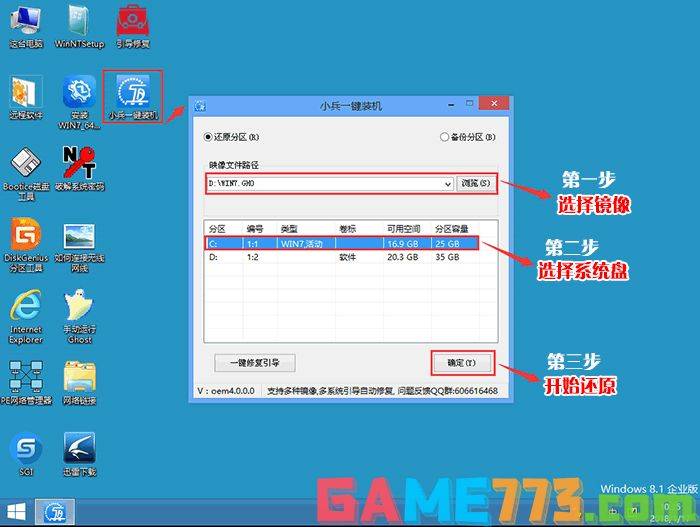Click the 一键修复引导 button
This screenshot has width=700, height=527.
[x=255, y=363]
